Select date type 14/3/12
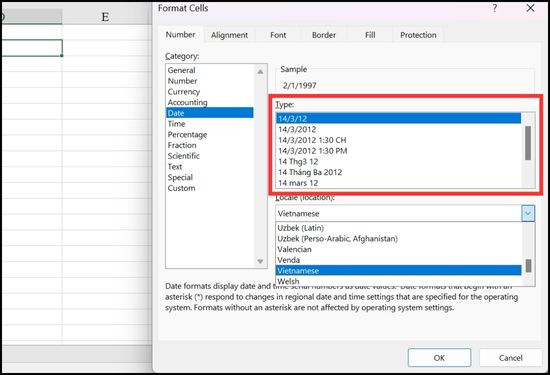Image resolution: width=550 pixels, height=375 pixels. click(x=399, y=119)
